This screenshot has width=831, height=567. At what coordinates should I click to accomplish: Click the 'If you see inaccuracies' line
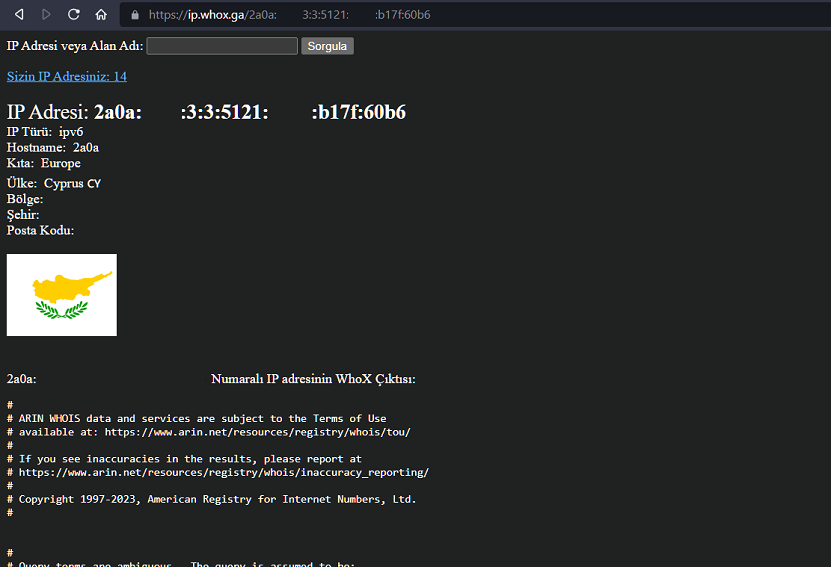pos(184,459)
